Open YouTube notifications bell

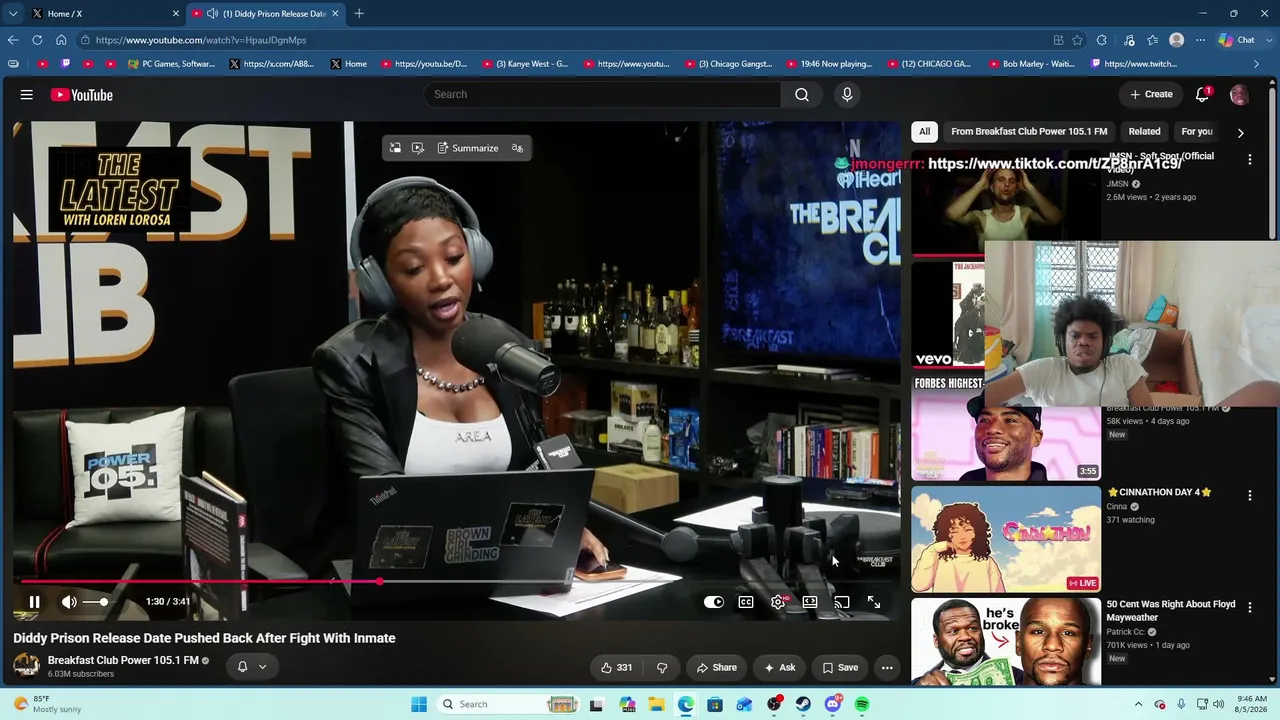[x=1203, y=94]
